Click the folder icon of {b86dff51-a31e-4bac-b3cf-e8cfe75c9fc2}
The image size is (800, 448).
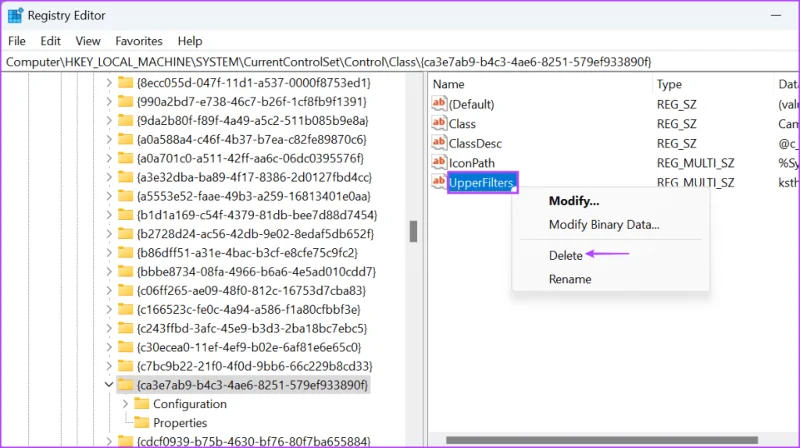(x=125, y=253)
